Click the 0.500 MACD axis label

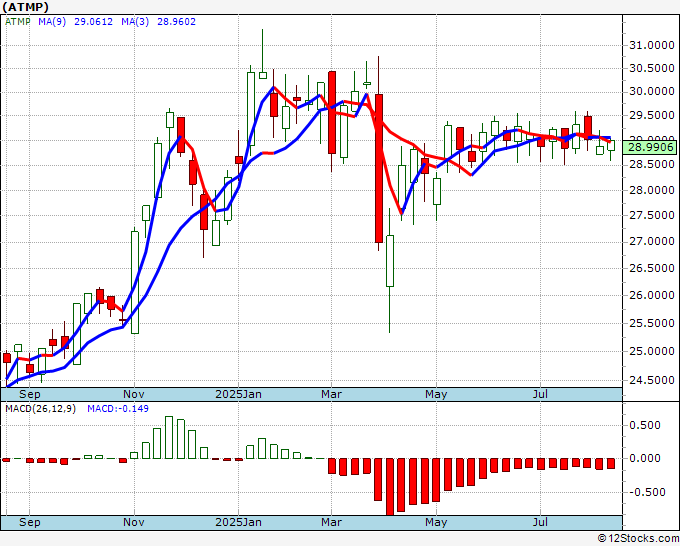pyautogui.click(x=644, y=425)
